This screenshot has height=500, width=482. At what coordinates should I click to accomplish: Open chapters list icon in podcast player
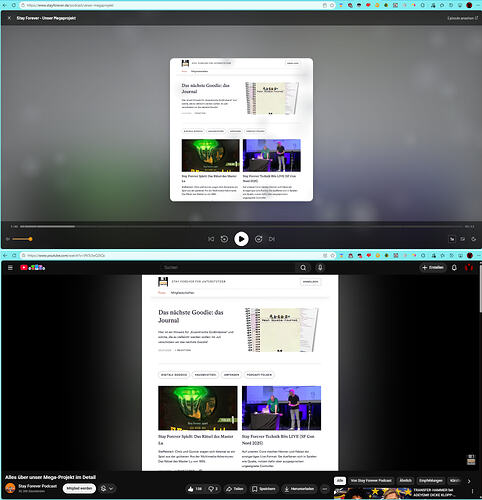click(463, 239)
